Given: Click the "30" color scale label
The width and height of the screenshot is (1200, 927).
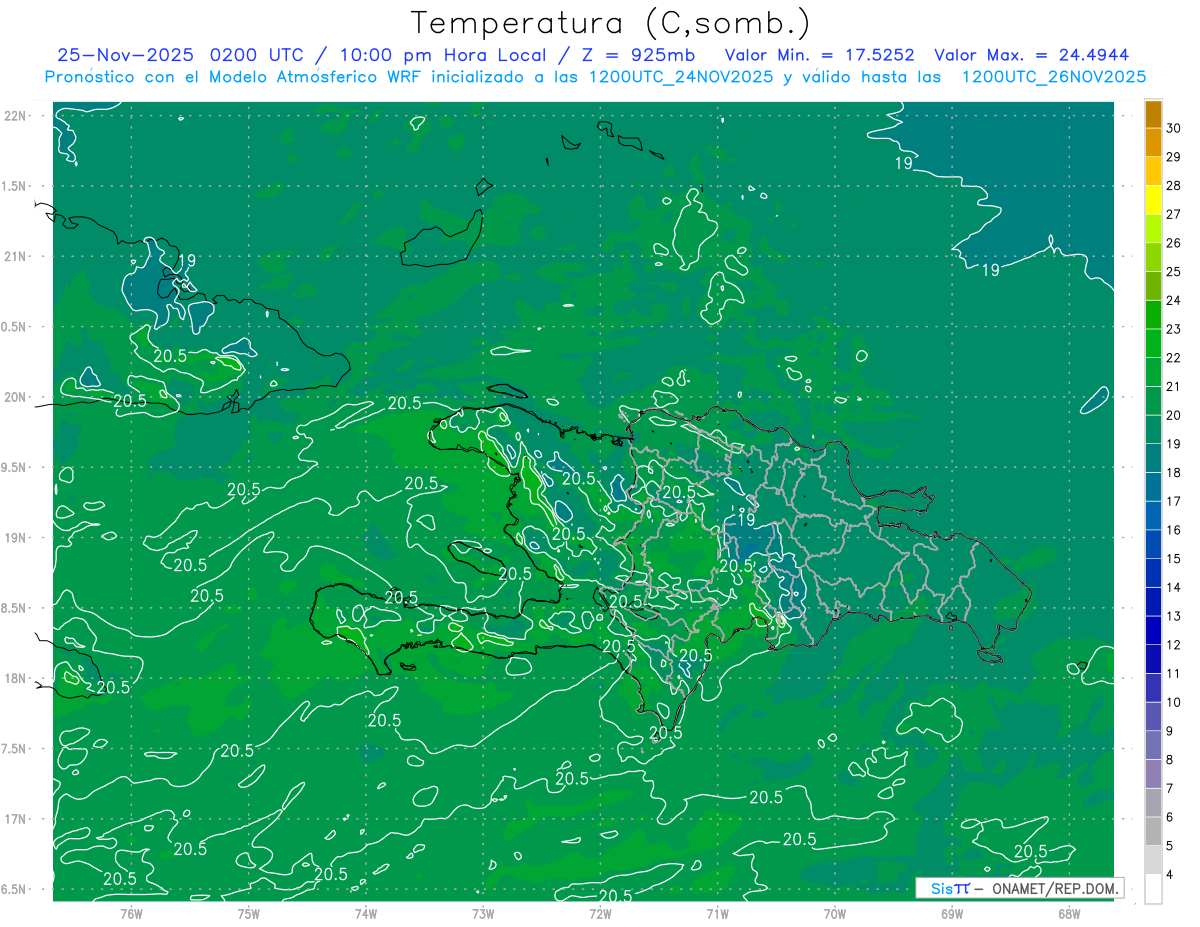Looking at the screenshot, I should pyautogui.click(x=1174, y=128).
